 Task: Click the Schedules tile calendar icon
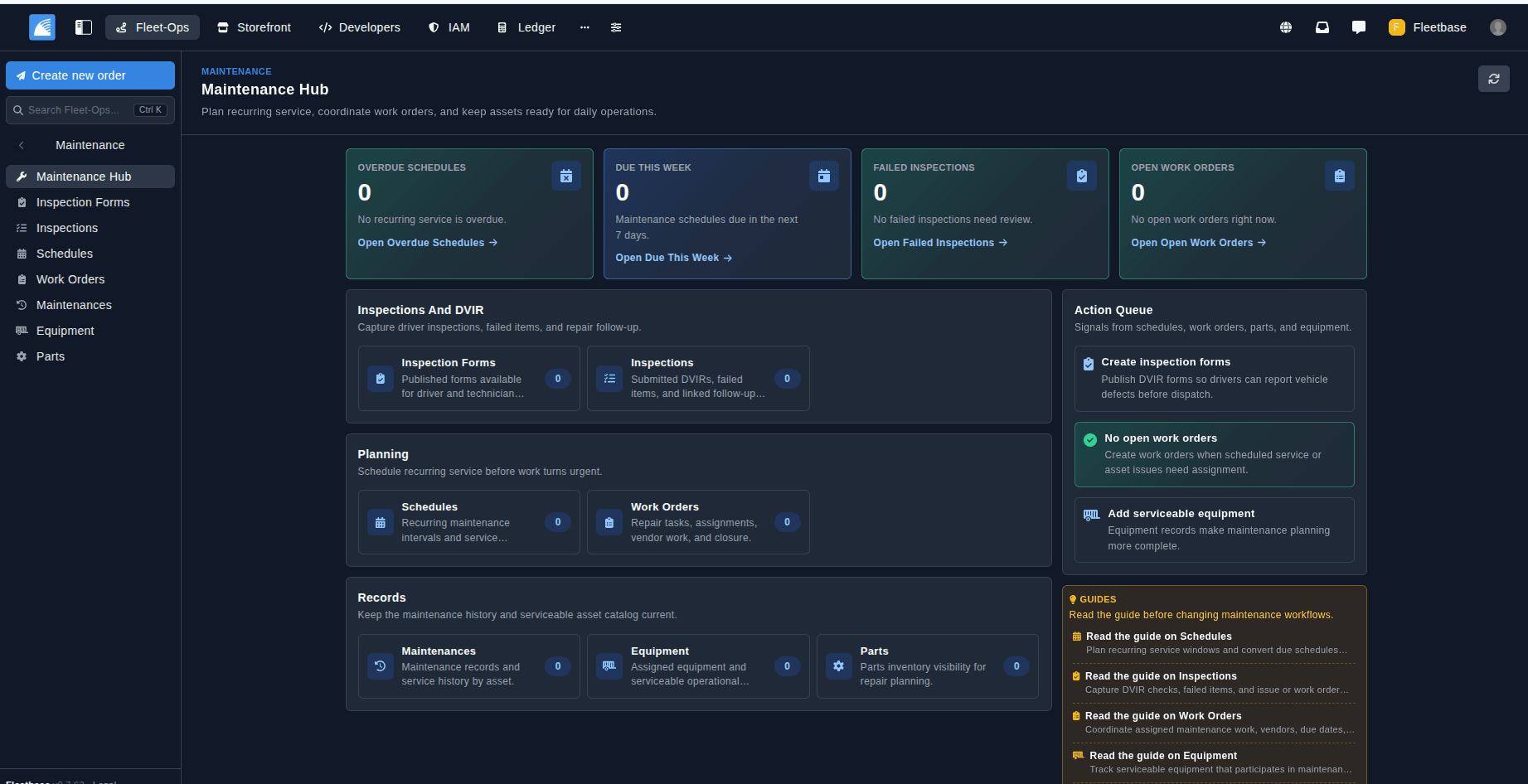[x=381, y=522]
